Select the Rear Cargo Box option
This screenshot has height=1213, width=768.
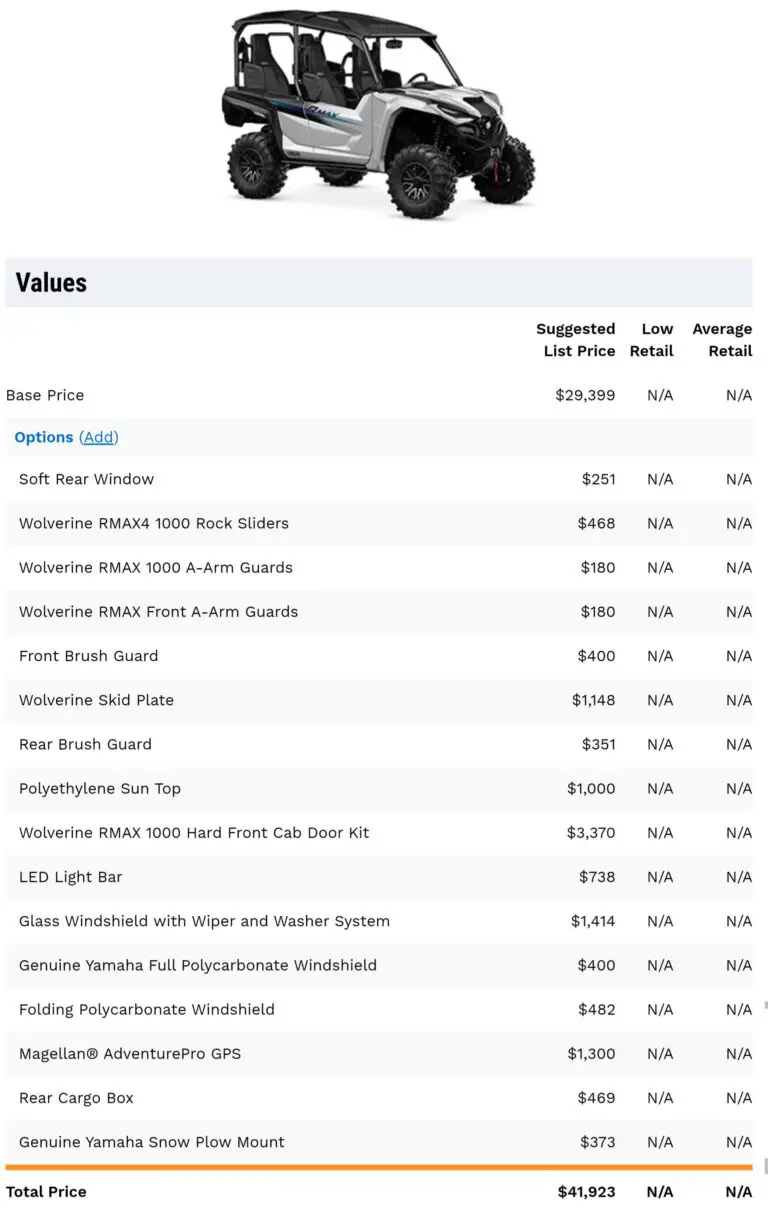point(75,1097)
